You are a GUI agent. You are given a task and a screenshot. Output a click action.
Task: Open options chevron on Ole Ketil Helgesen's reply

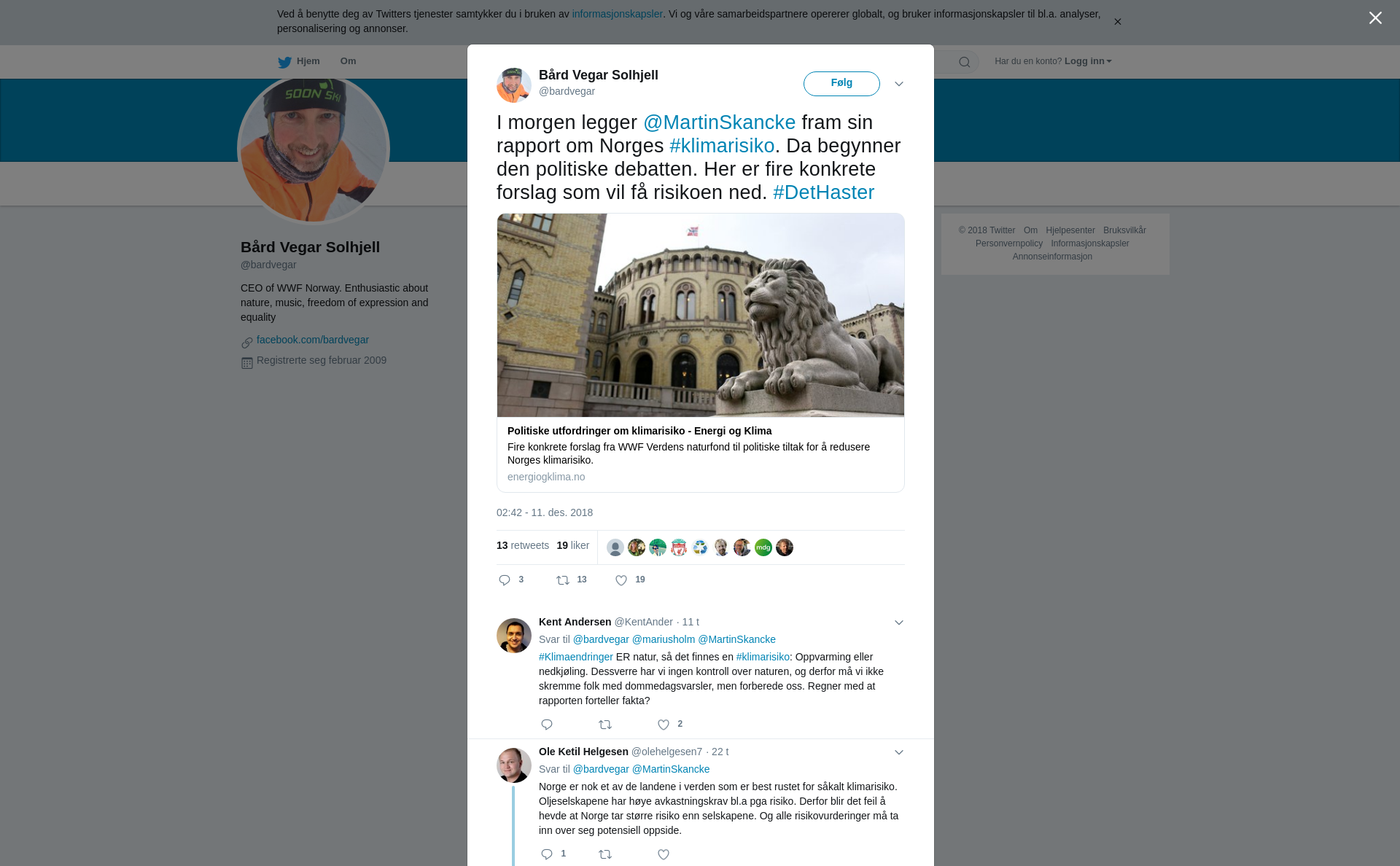(899, 752)
